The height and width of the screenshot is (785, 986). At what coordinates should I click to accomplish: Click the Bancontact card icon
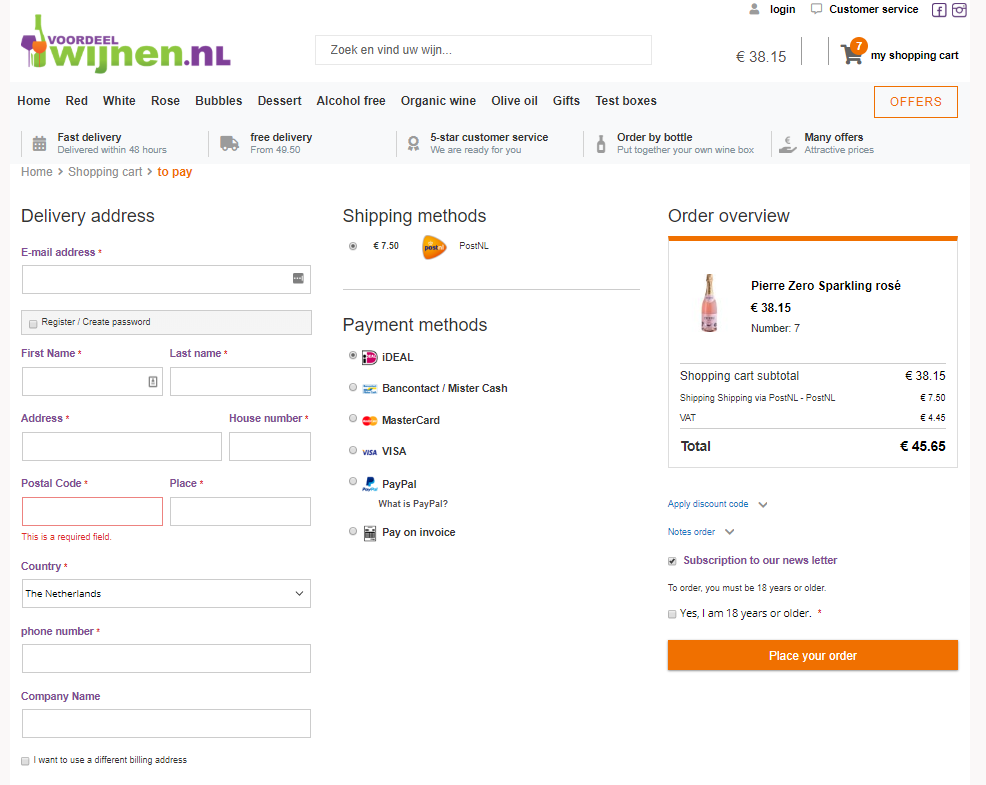[x=370, y=389]
